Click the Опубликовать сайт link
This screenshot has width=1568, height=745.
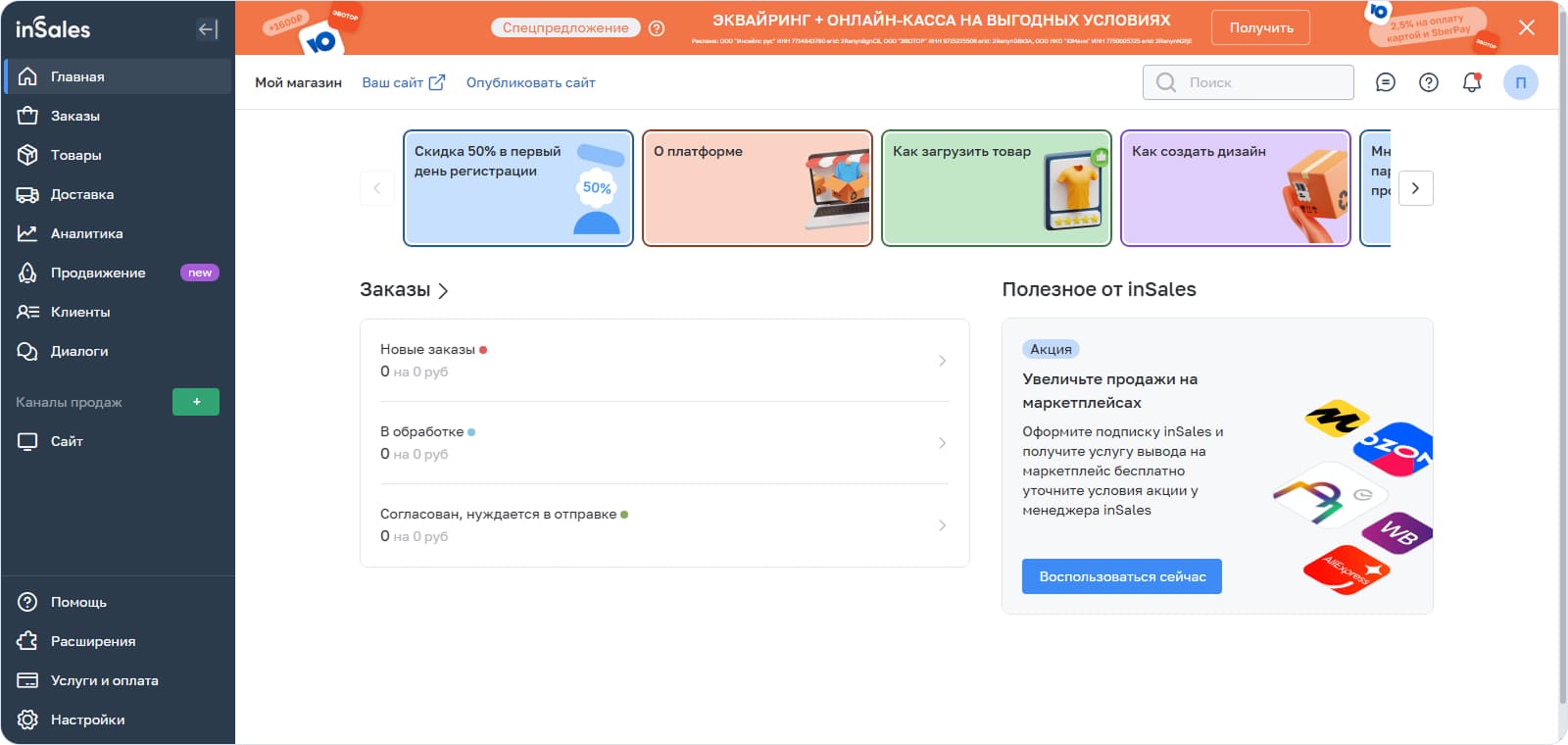530,82
